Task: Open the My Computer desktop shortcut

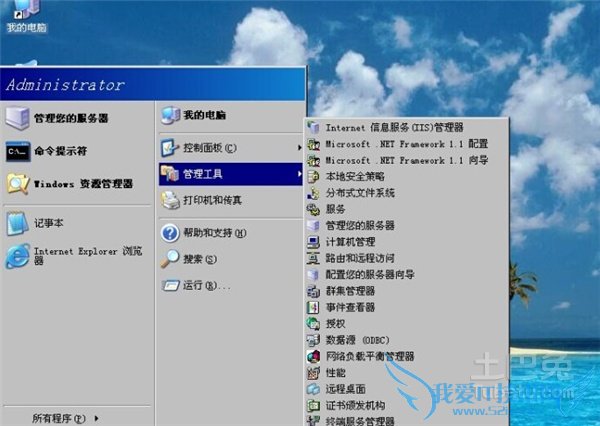Action: tap(26, 17)
